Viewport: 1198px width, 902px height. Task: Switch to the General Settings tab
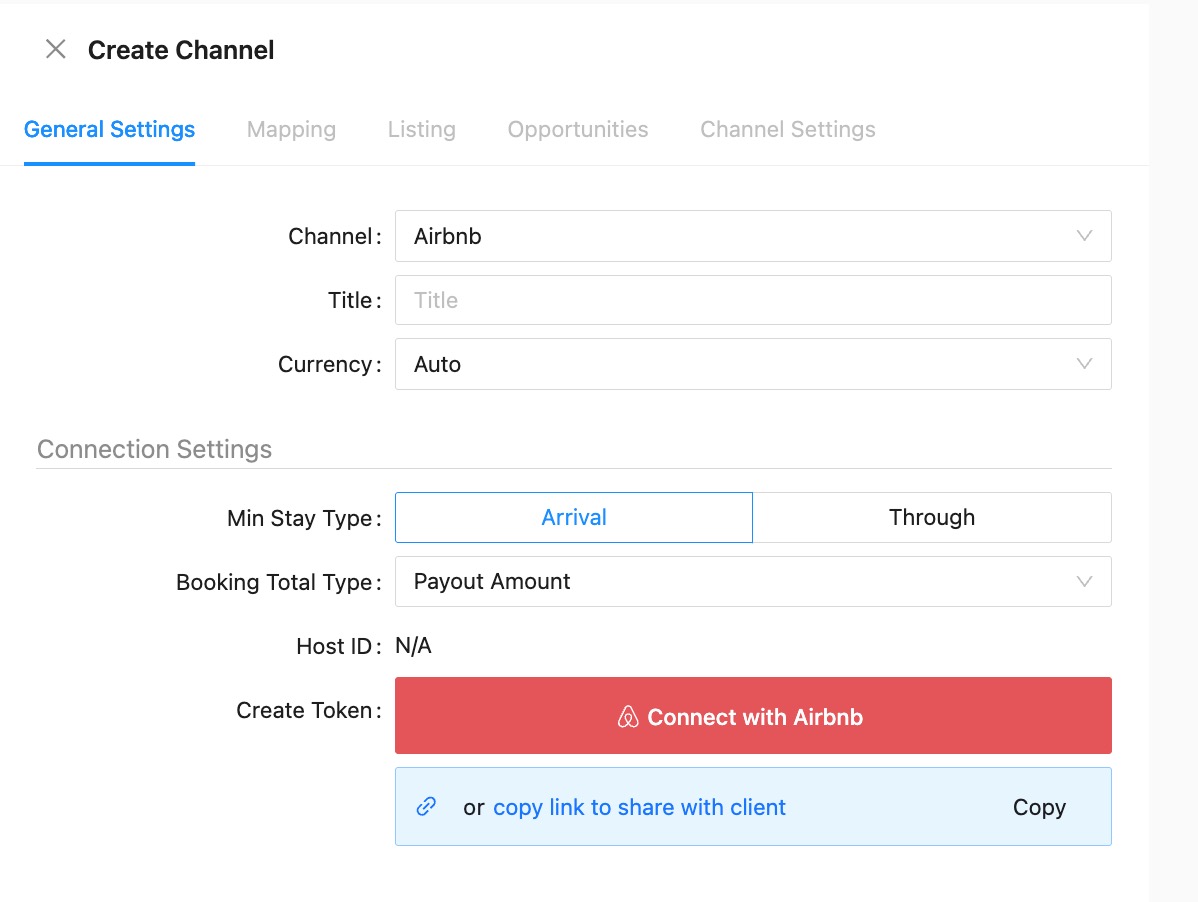109,129
